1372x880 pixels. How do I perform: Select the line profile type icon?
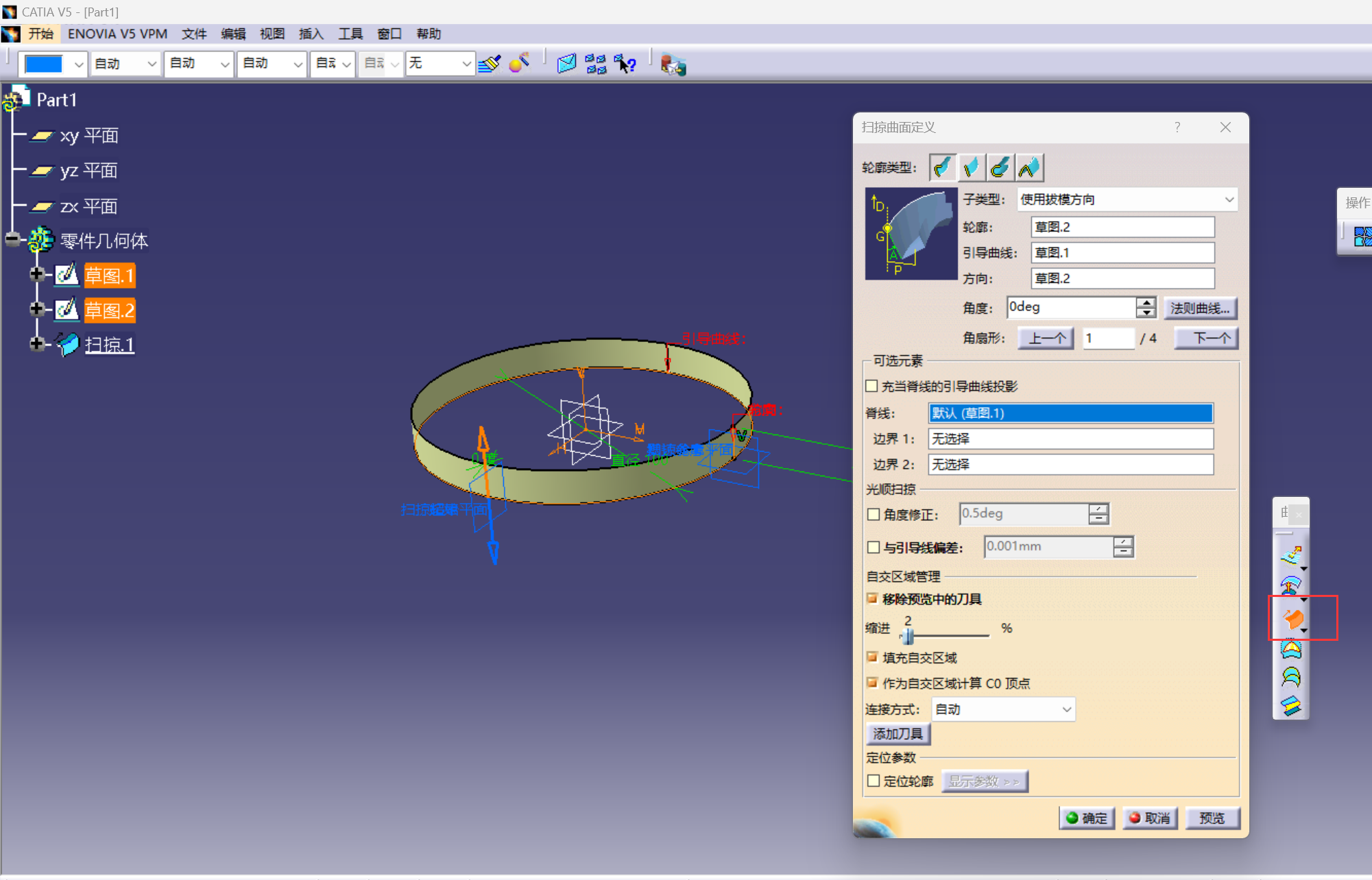pyautogui.click(x=972, y=167)
